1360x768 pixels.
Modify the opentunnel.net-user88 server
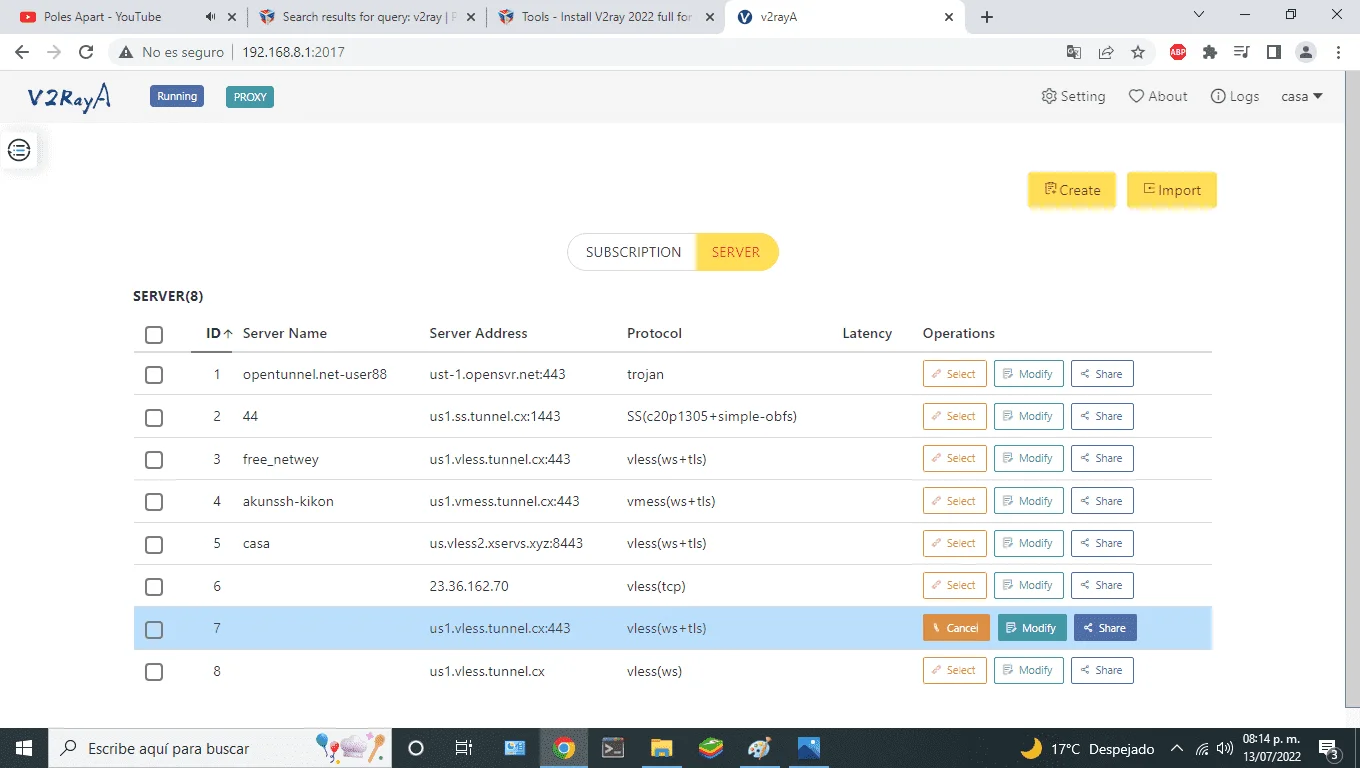(1029, 374)
